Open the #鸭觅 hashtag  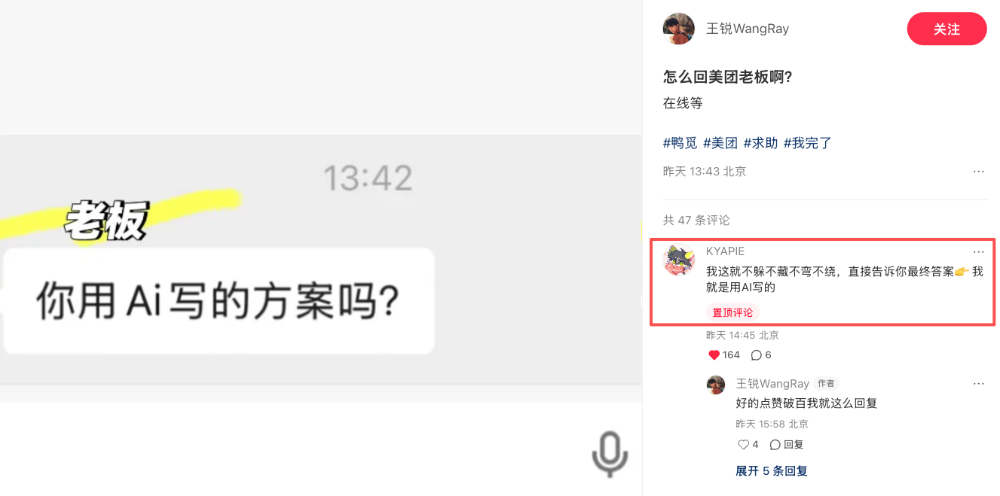pos(680,143)
